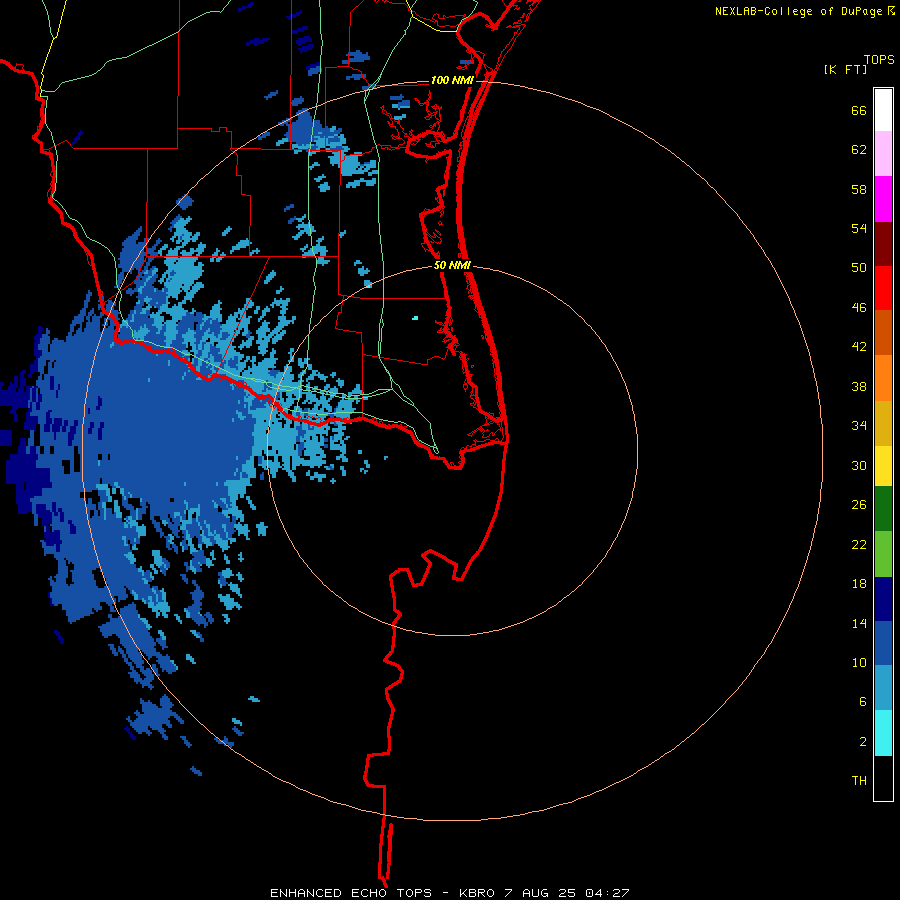Click the "46" legend value

click(x=859, y=308)
